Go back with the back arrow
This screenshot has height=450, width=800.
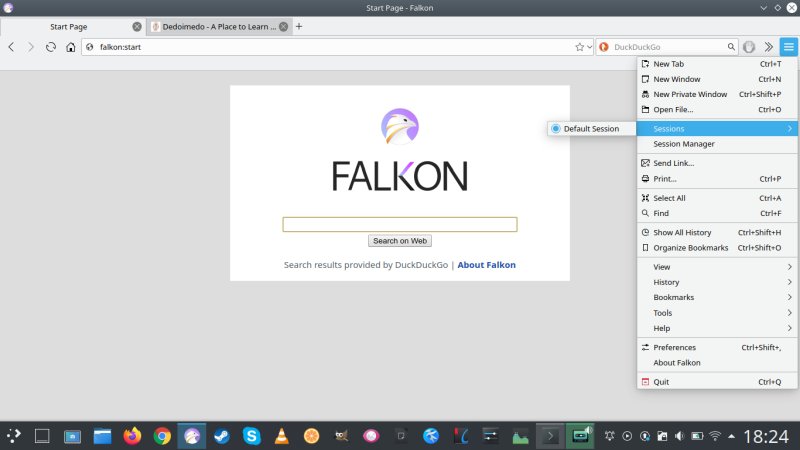click(x=11, y=47)
